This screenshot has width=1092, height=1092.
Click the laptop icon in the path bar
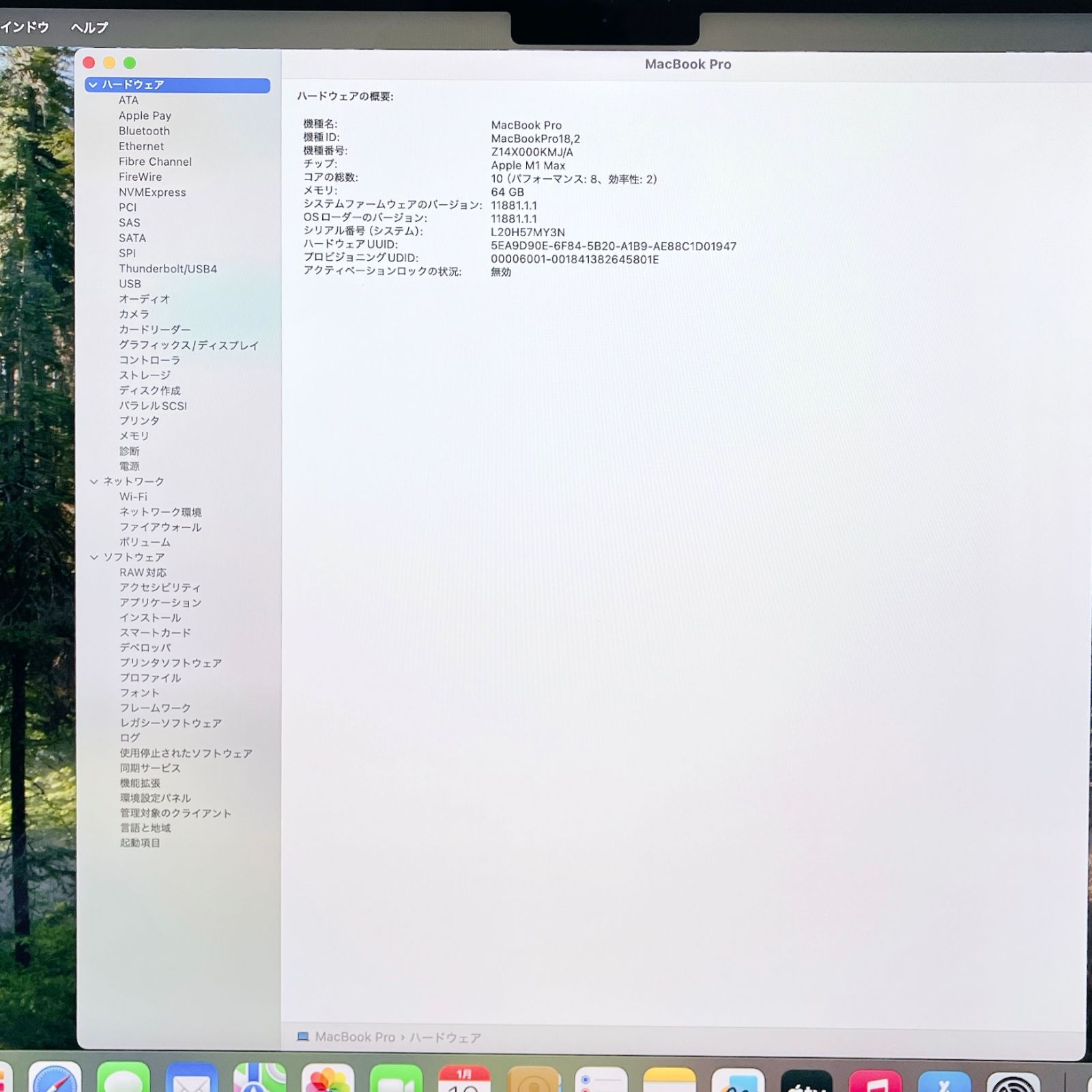coord(303,1036)
